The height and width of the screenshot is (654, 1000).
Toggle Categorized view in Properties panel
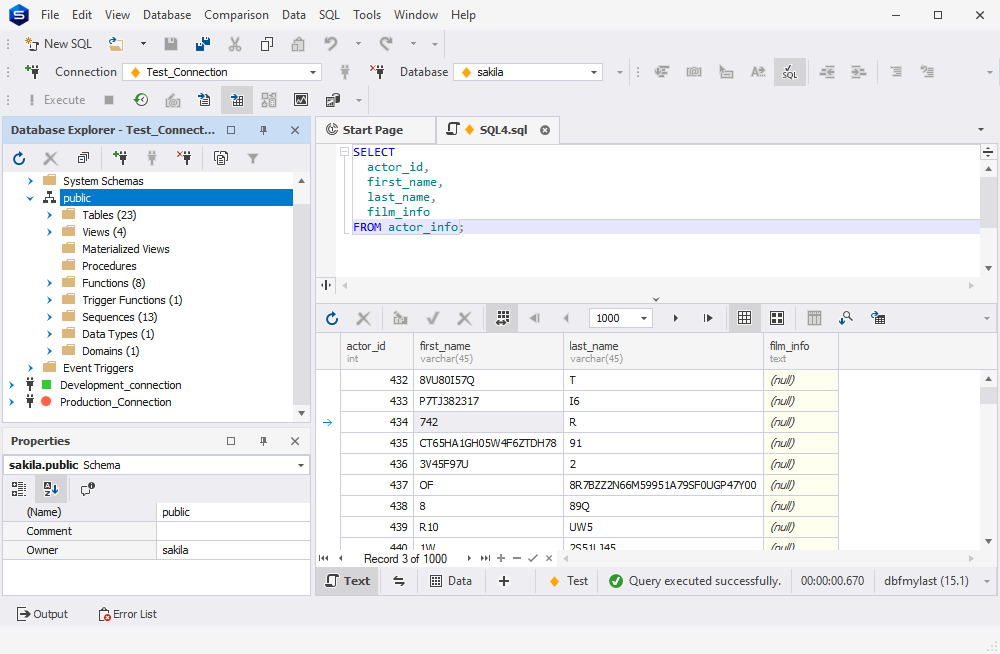point(19,489)
